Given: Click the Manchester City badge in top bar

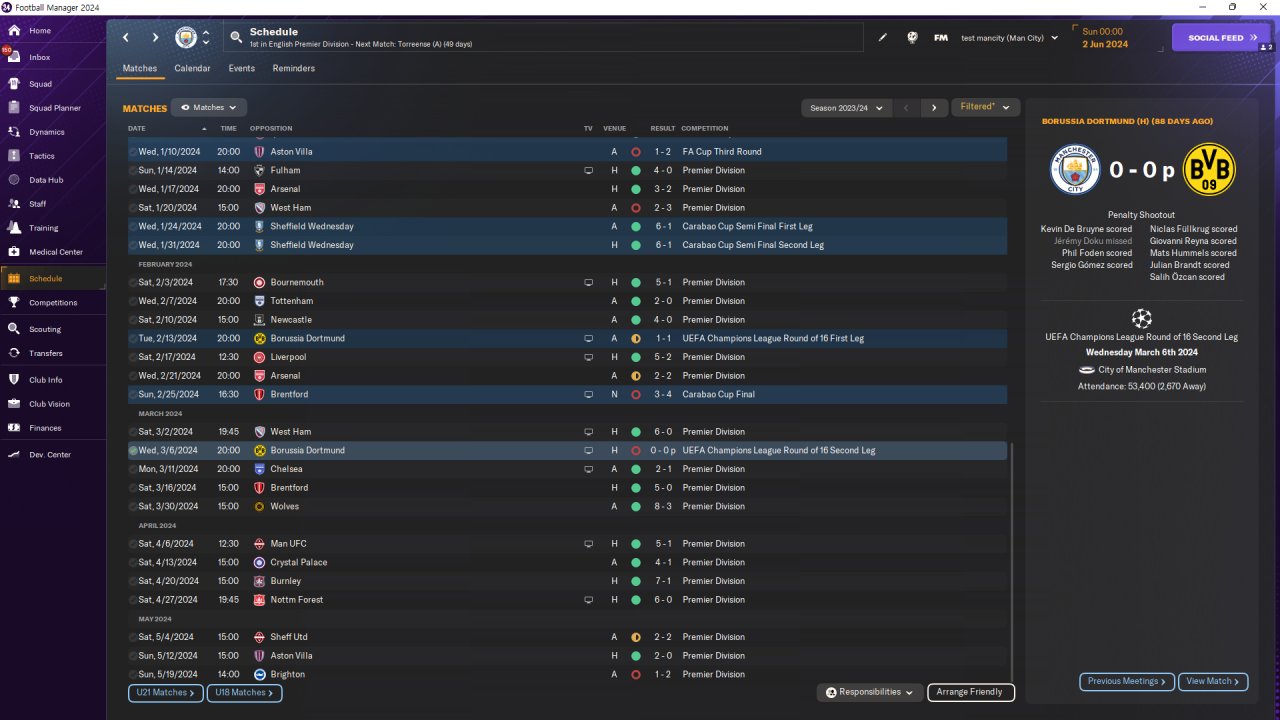Looking at the screenshot, I should (x=186, y=38).
